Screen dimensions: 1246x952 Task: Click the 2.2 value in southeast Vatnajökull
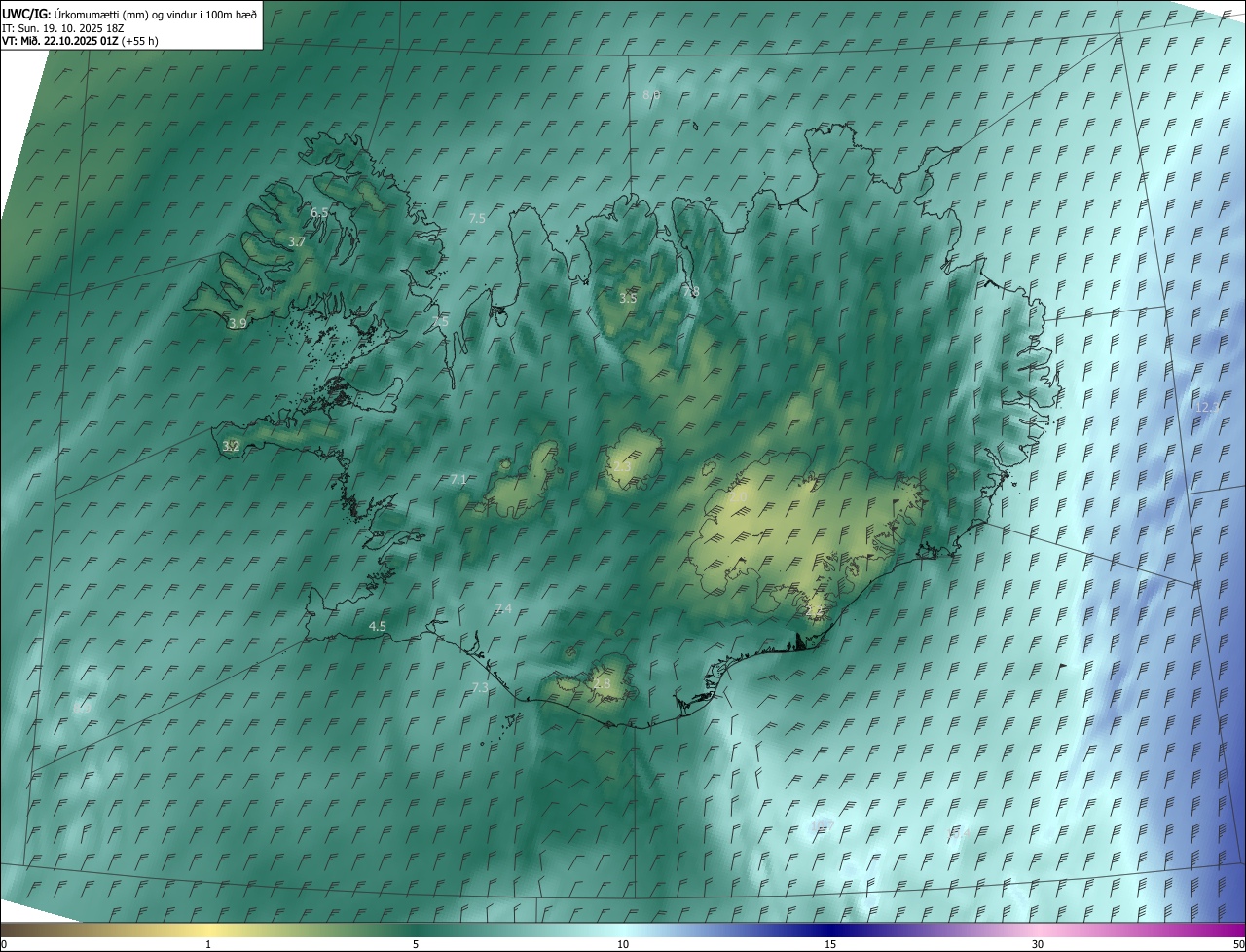814,611
